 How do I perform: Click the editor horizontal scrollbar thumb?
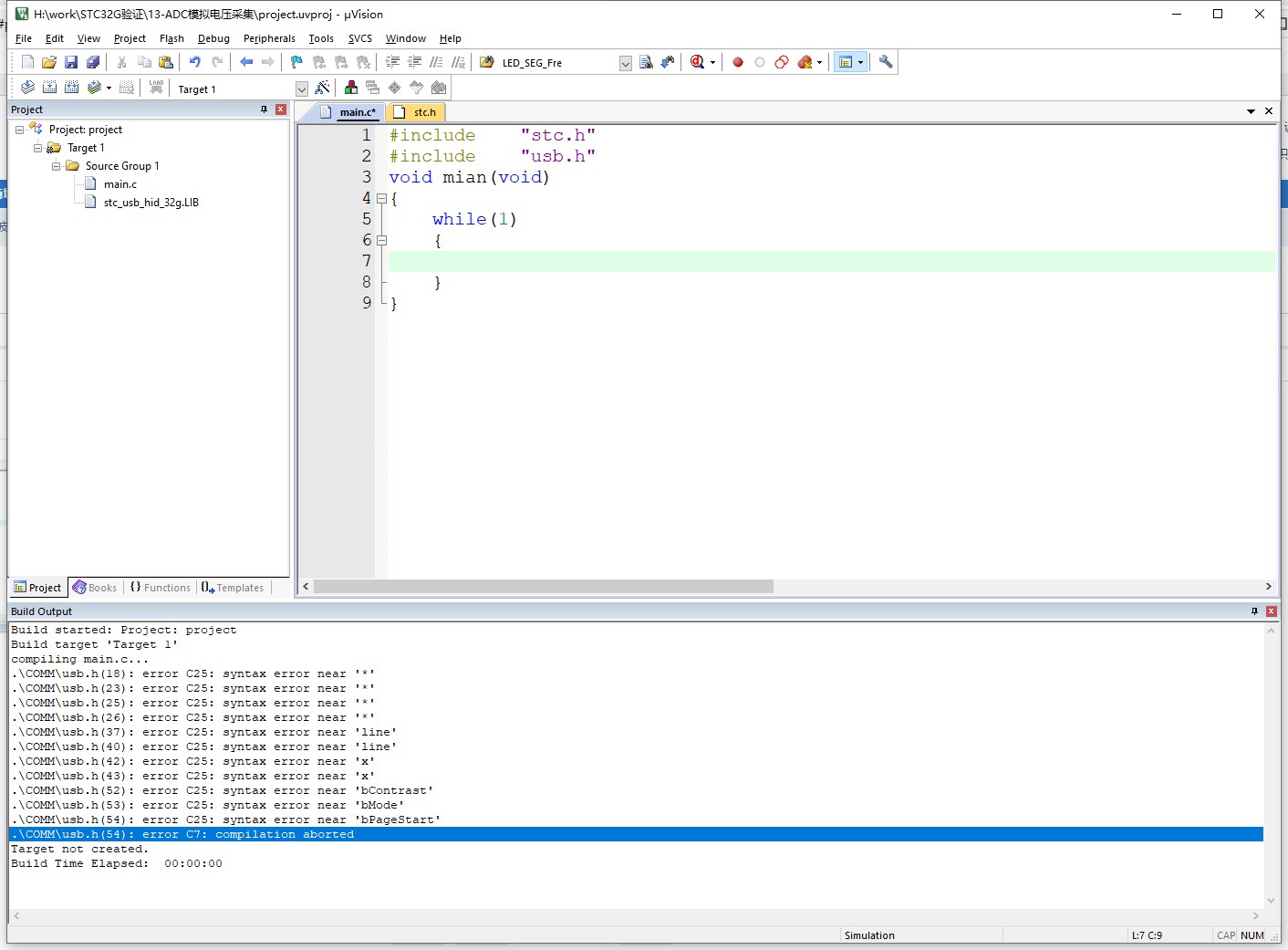(544, 587)
